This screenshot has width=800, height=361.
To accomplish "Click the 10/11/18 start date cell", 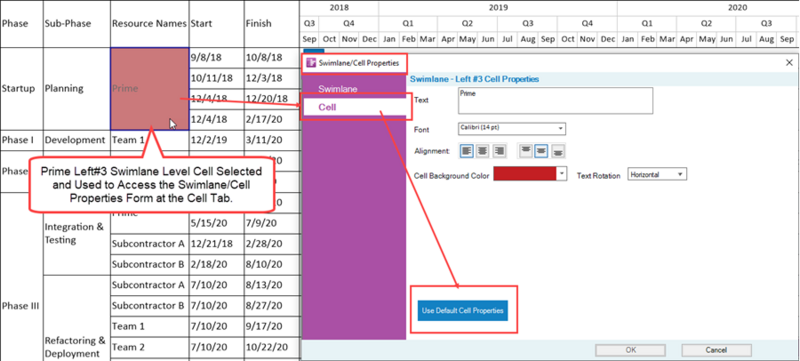I will [216, 78].
